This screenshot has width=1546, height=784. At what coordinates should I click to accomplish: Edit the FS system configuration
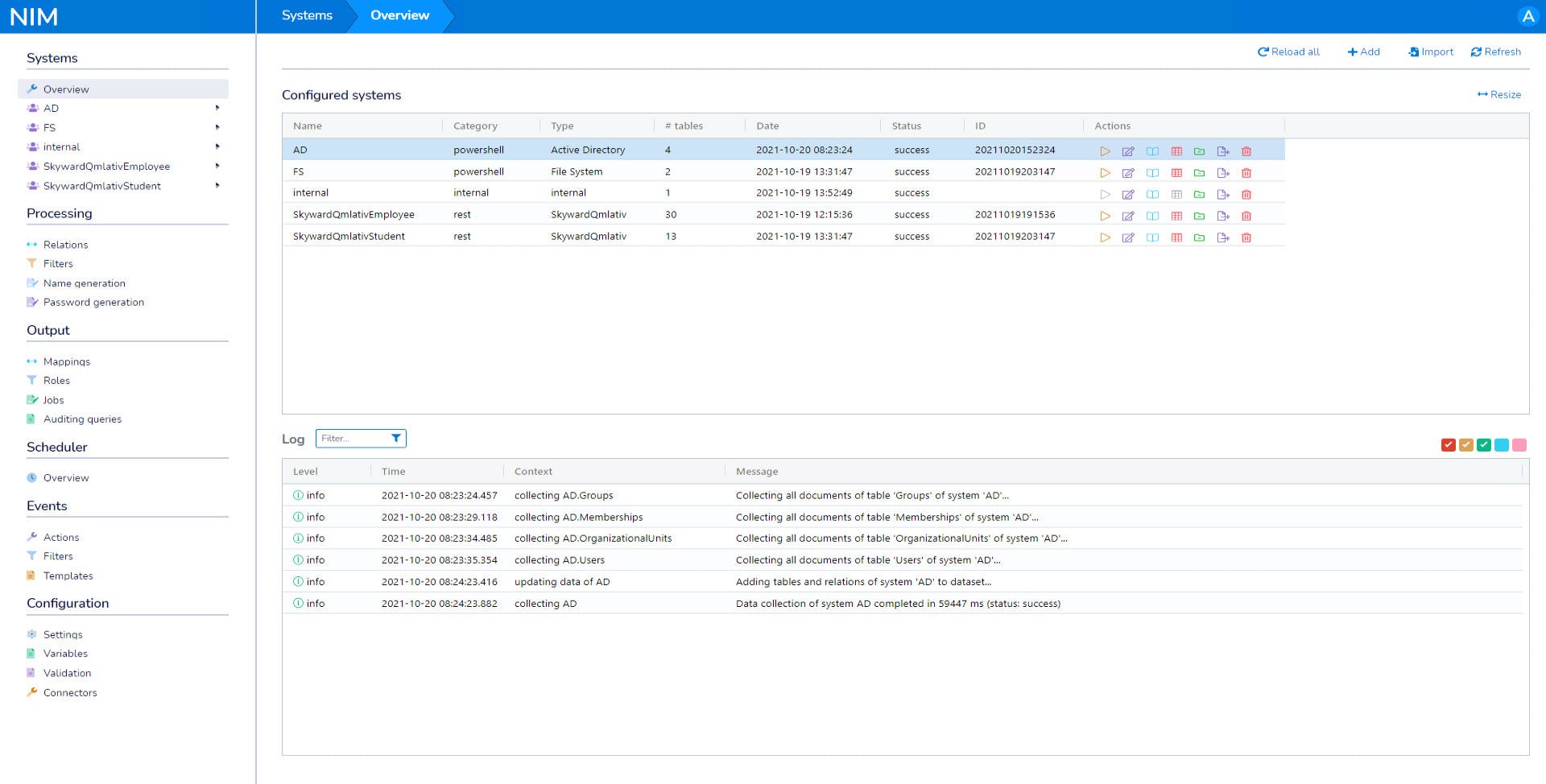tap(1129, 171)
